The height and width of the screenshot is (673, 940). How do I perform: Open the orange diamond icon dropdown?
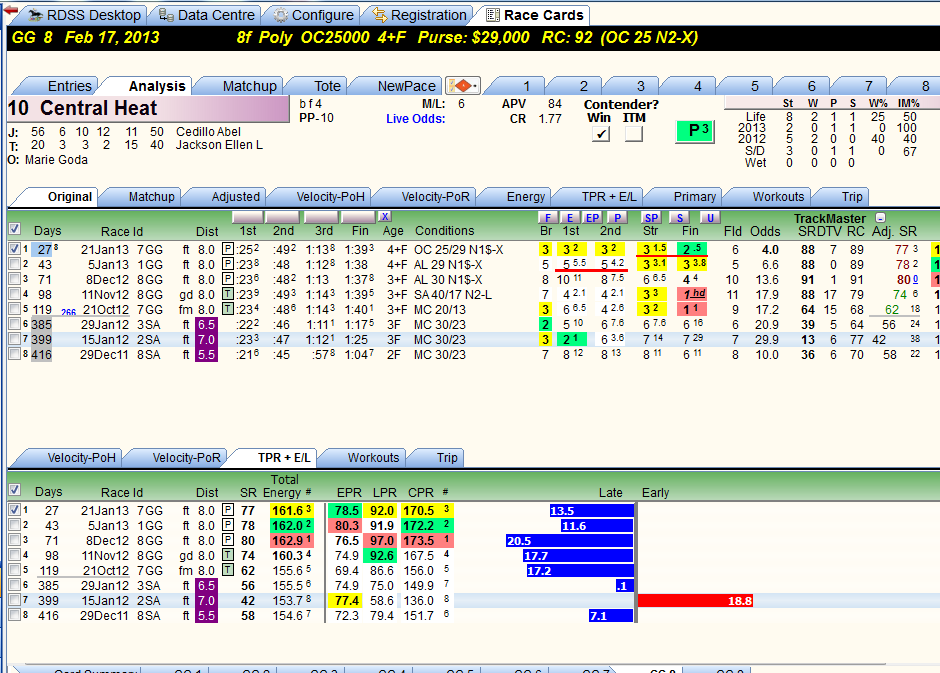(x=463, y=86)
